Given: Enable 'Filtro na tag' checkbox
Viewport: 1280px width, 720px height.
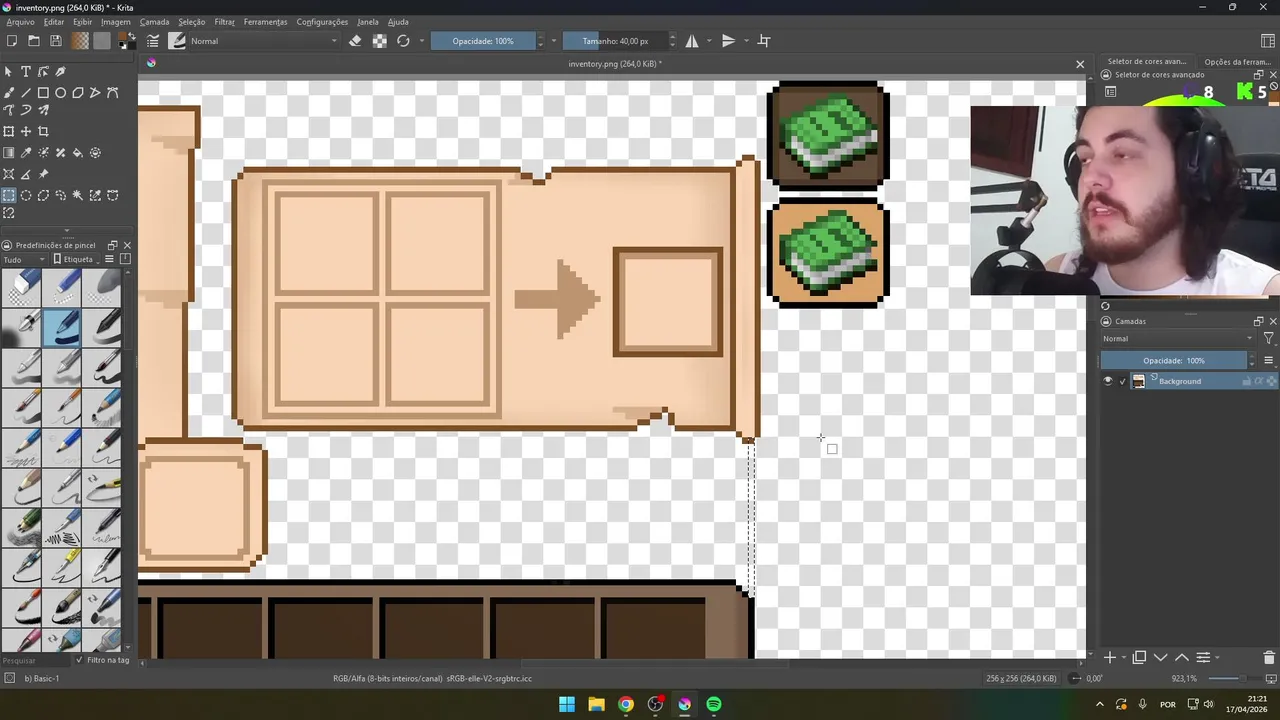Looking at the screenshot, I should coord(80,660).
